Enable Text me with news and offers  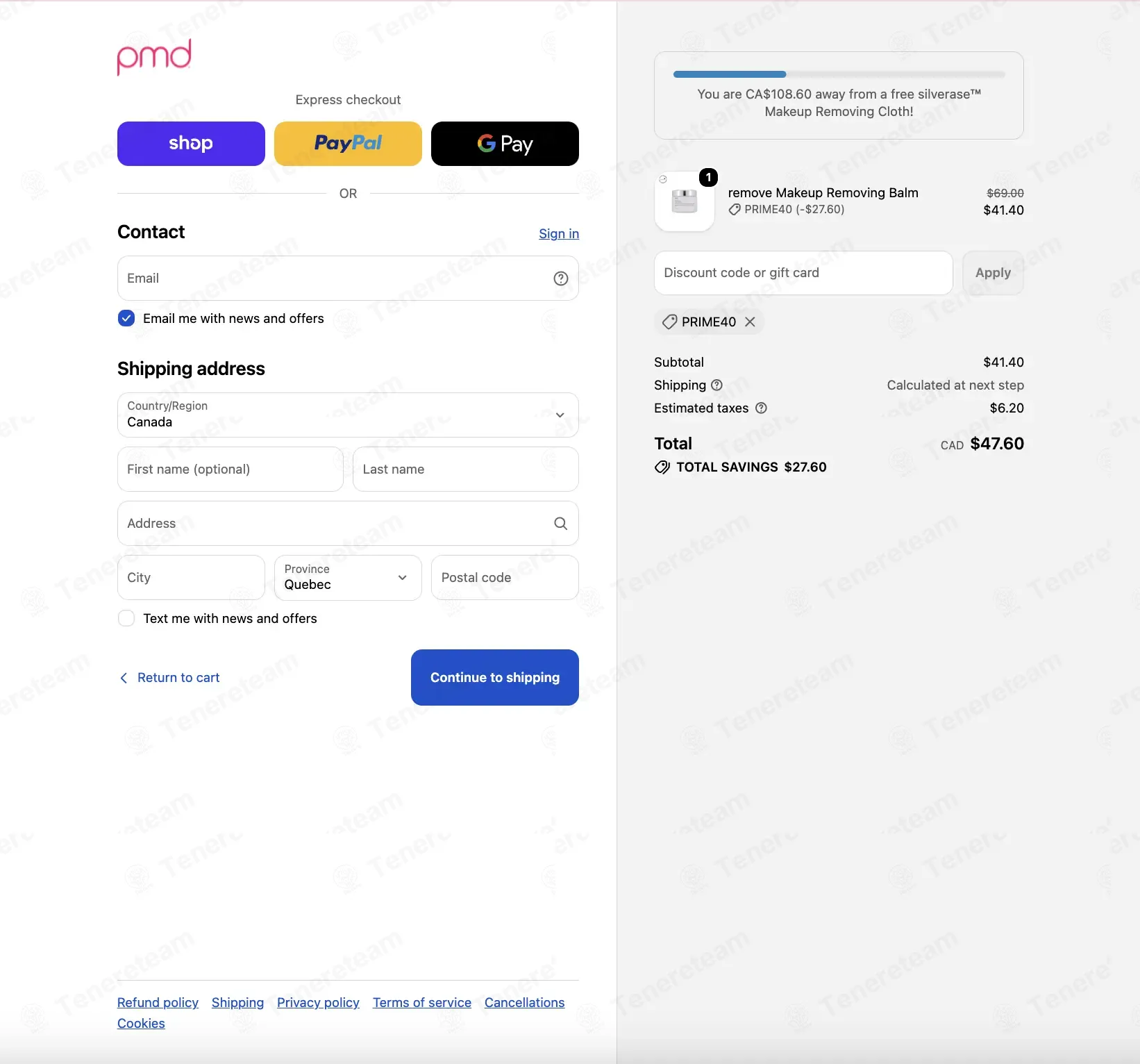click(126, 618)
